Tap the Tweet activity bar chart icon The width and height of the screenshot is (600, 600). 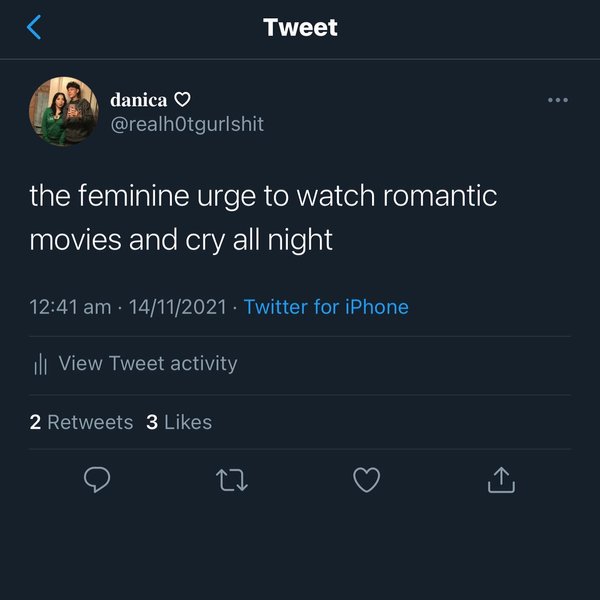(41, 364)
